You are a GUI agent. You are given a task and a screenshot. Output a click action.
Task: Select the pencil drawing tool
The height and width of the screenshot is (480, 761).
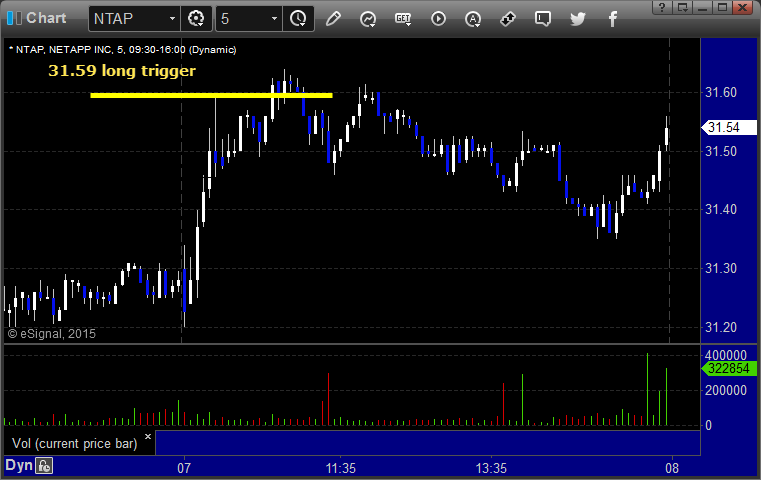coord(333,19)
